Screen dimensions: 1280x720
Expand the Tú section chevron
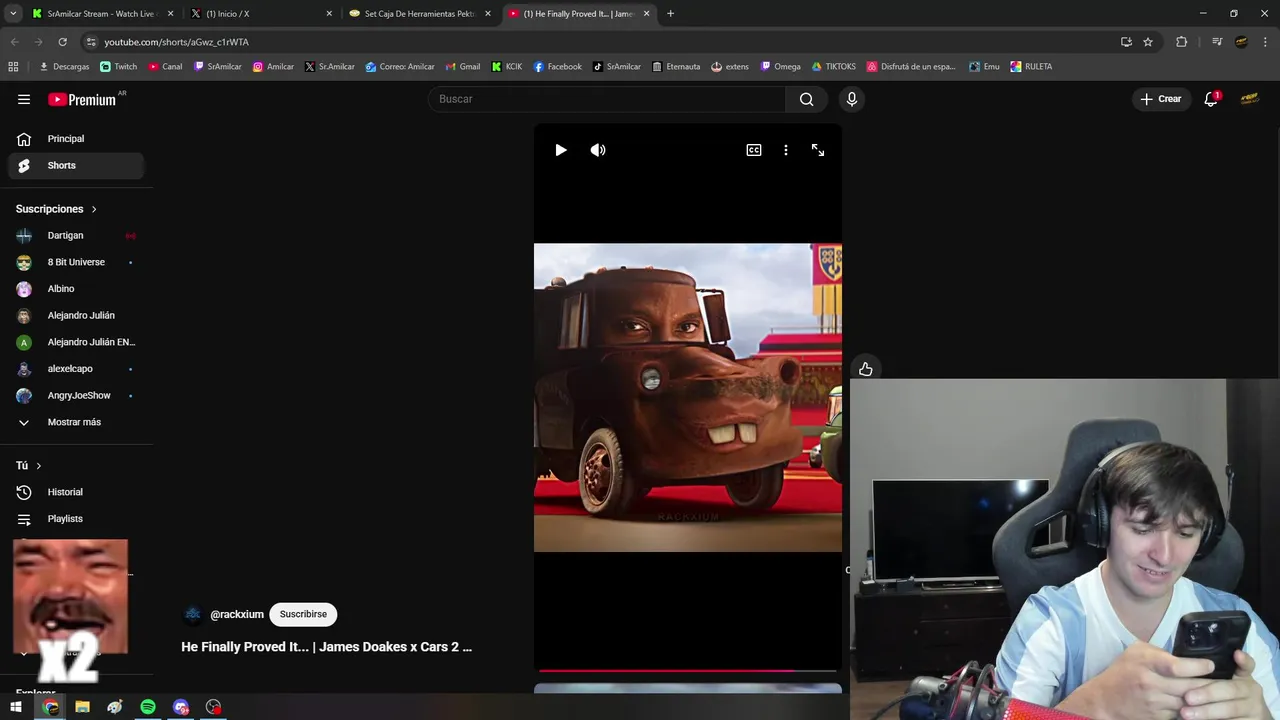39,466
